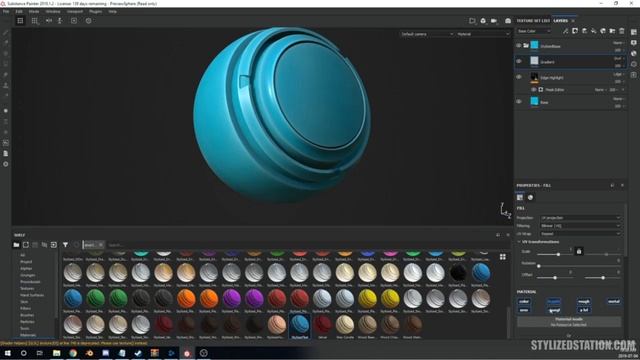This screenshot has height=360, width=640.
Task: Select the highlighted blue material thumbnail in shelf
Action: [x=300, y=325]
